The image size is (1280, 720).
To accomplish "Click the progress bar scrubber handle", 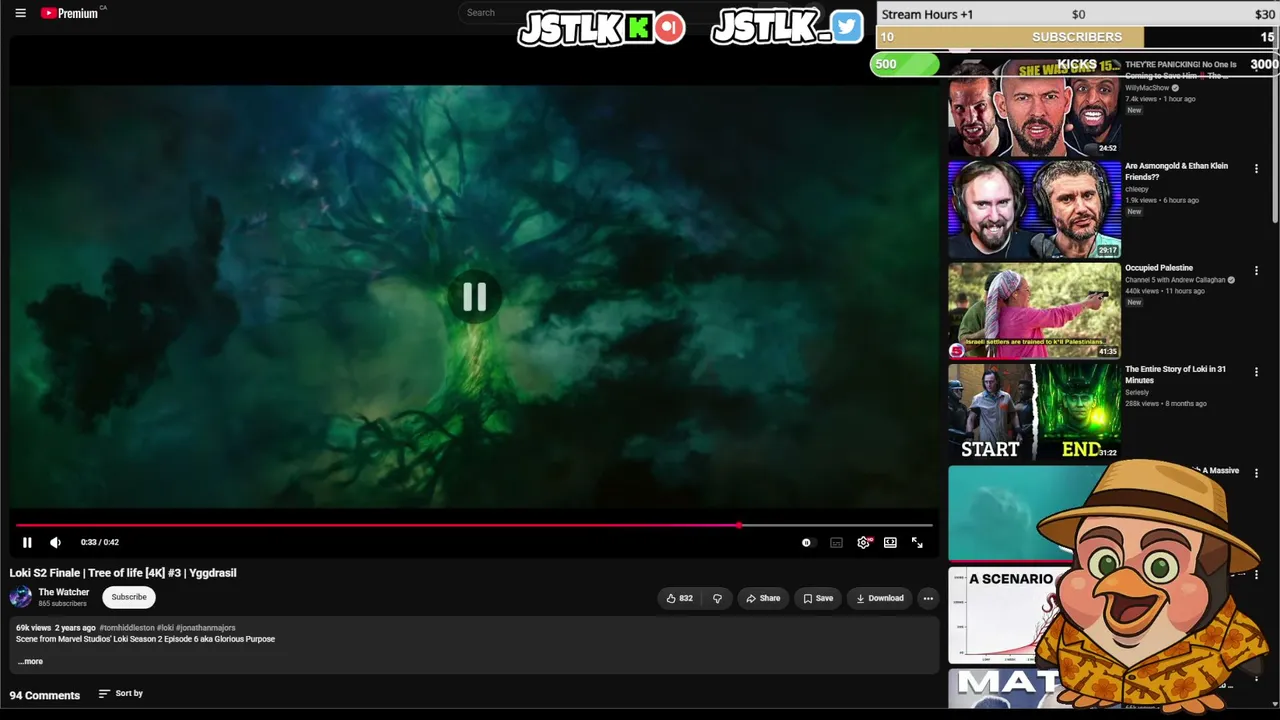I will tap(739, 525).
